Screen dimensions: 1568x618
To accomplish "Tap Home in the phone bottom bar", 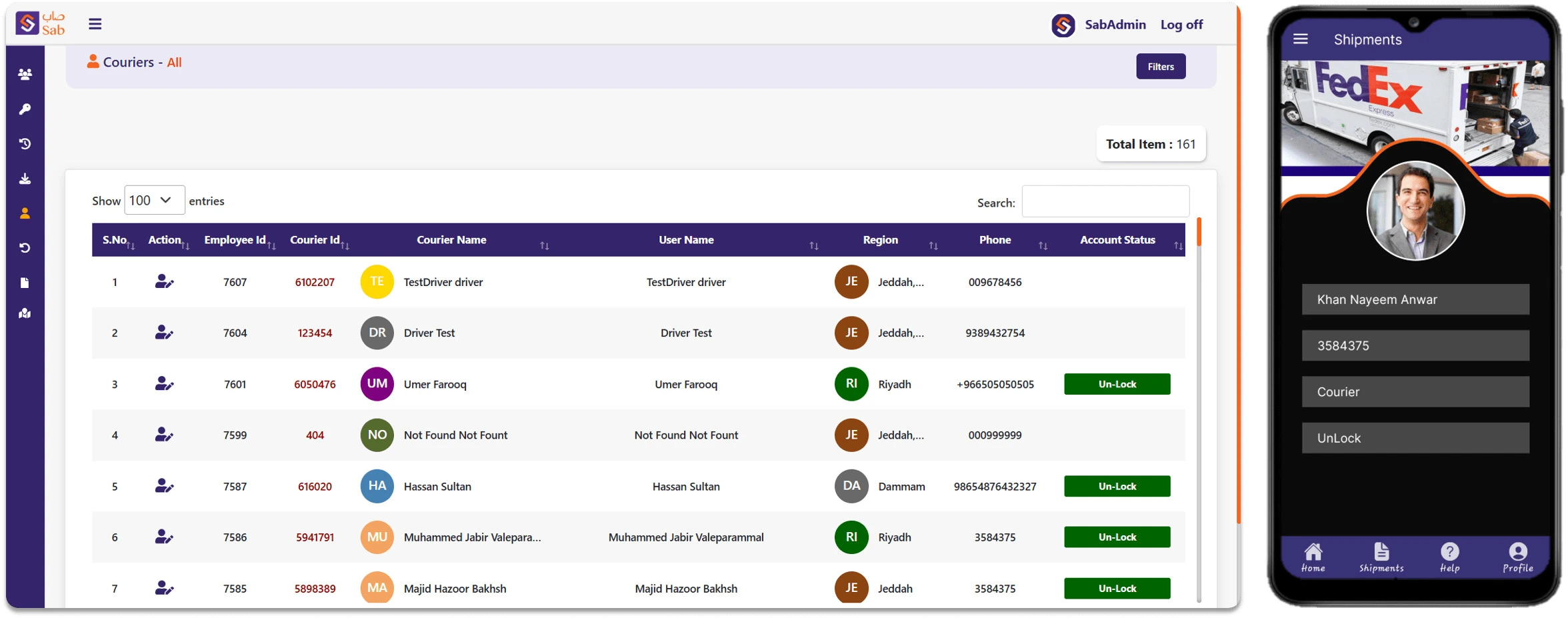I will point(1313,557).
